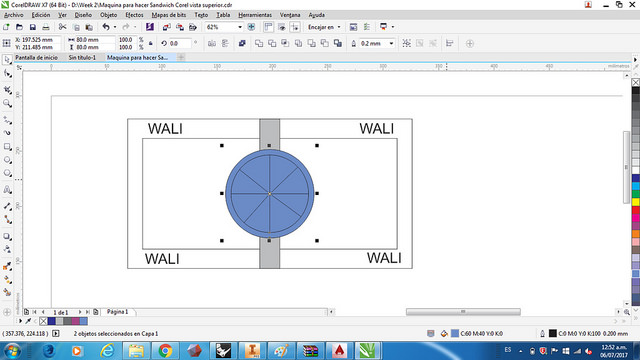Image resolution: width=640 pixels, height=360 pixels.
Task: Toggle Show guidelines button
Action: tap(294, 27)
